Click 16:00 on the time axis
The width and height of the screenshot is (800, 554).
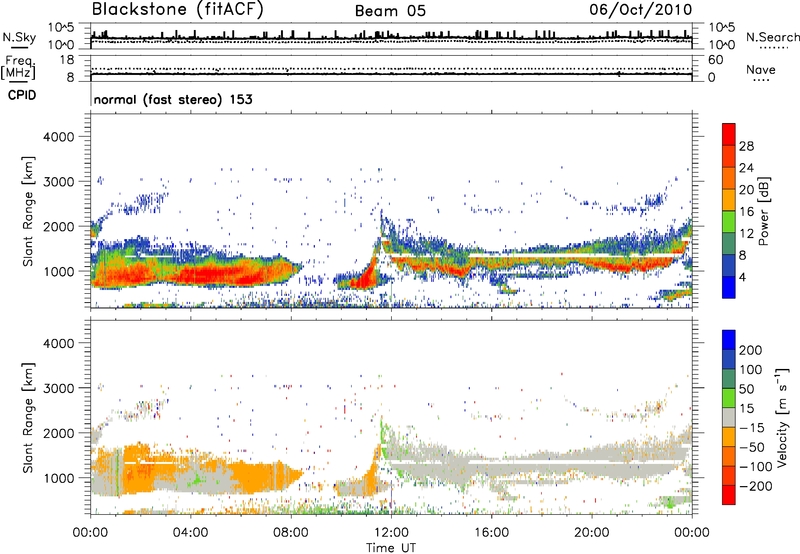[x=491, y=533]
